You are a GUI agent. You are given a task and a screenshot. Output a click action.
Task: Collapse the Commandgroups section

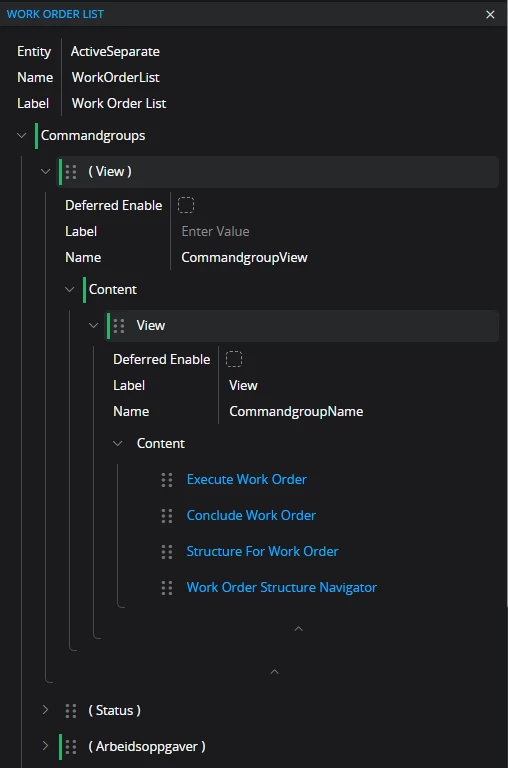pos(22,135)
